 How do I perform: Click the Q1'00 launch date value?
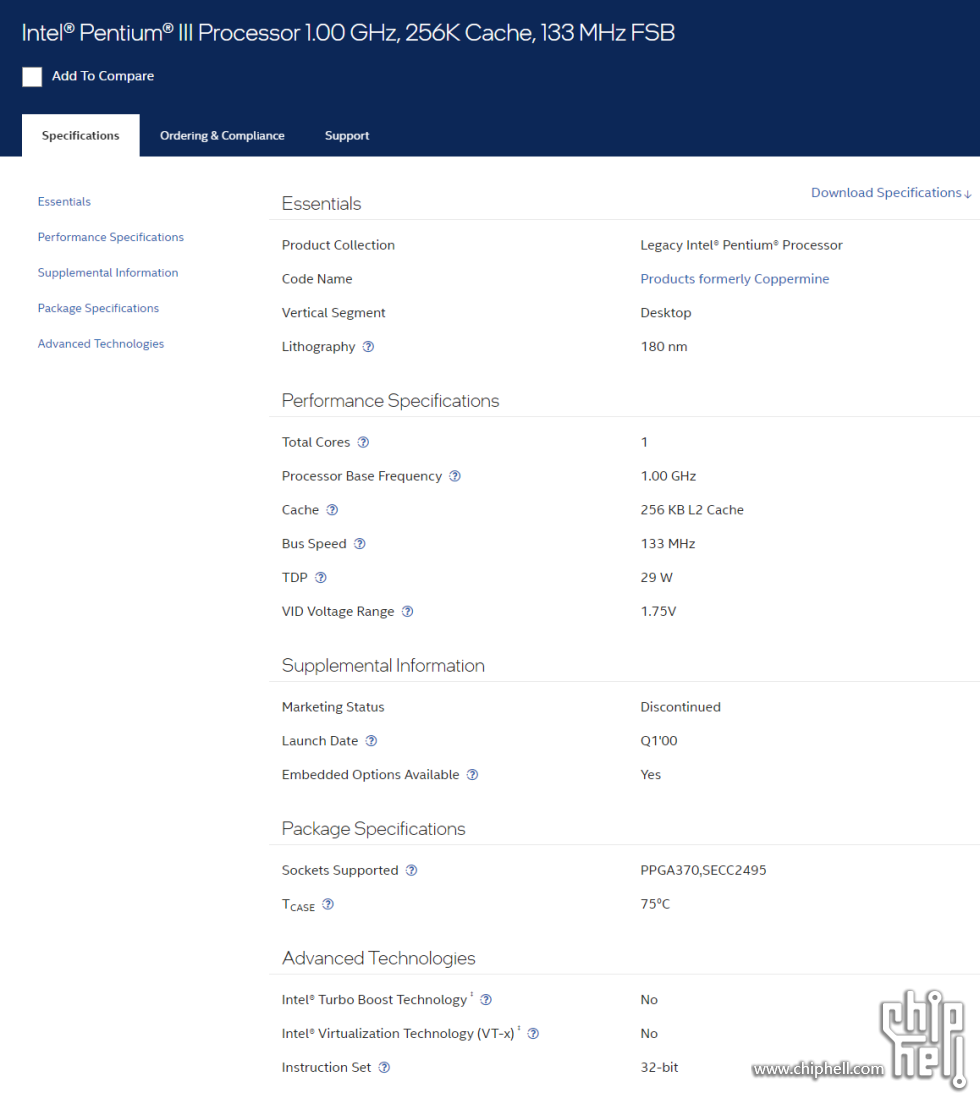[x=658, y=741]
